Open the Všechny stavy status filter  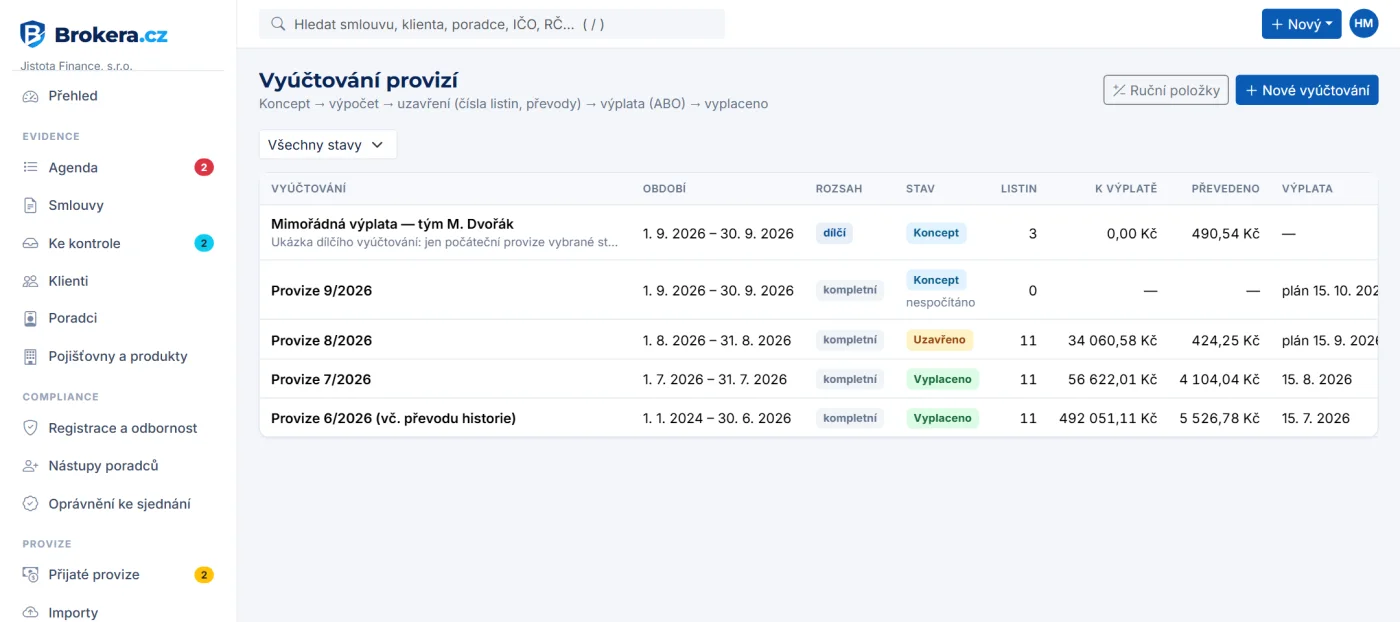click(x=328, y=145)
